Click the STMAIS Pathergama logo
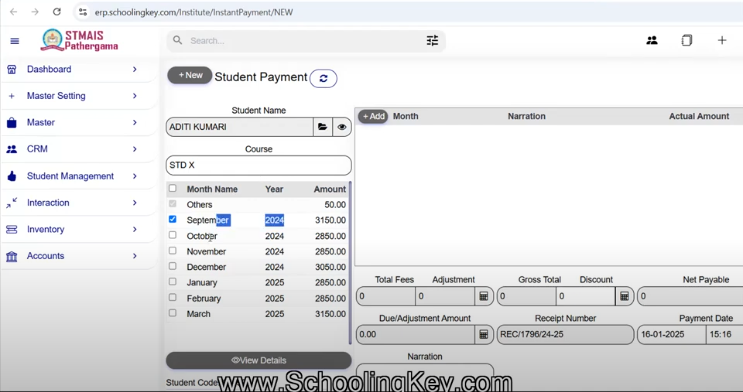Screen dimensions: 743x392 [x=79, y=40]
